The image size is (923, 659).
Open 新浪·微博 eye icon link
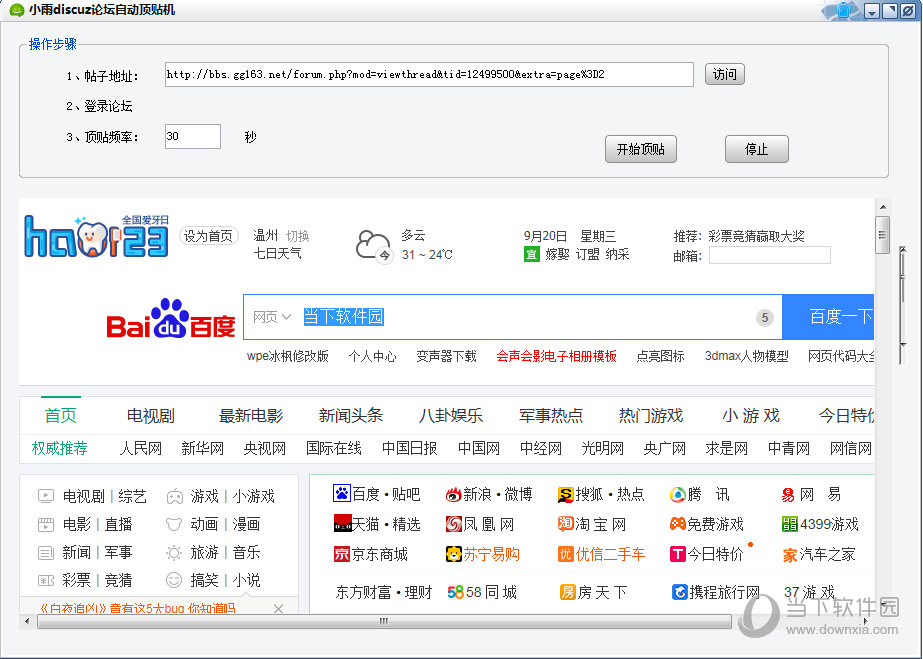click(453, 494)
